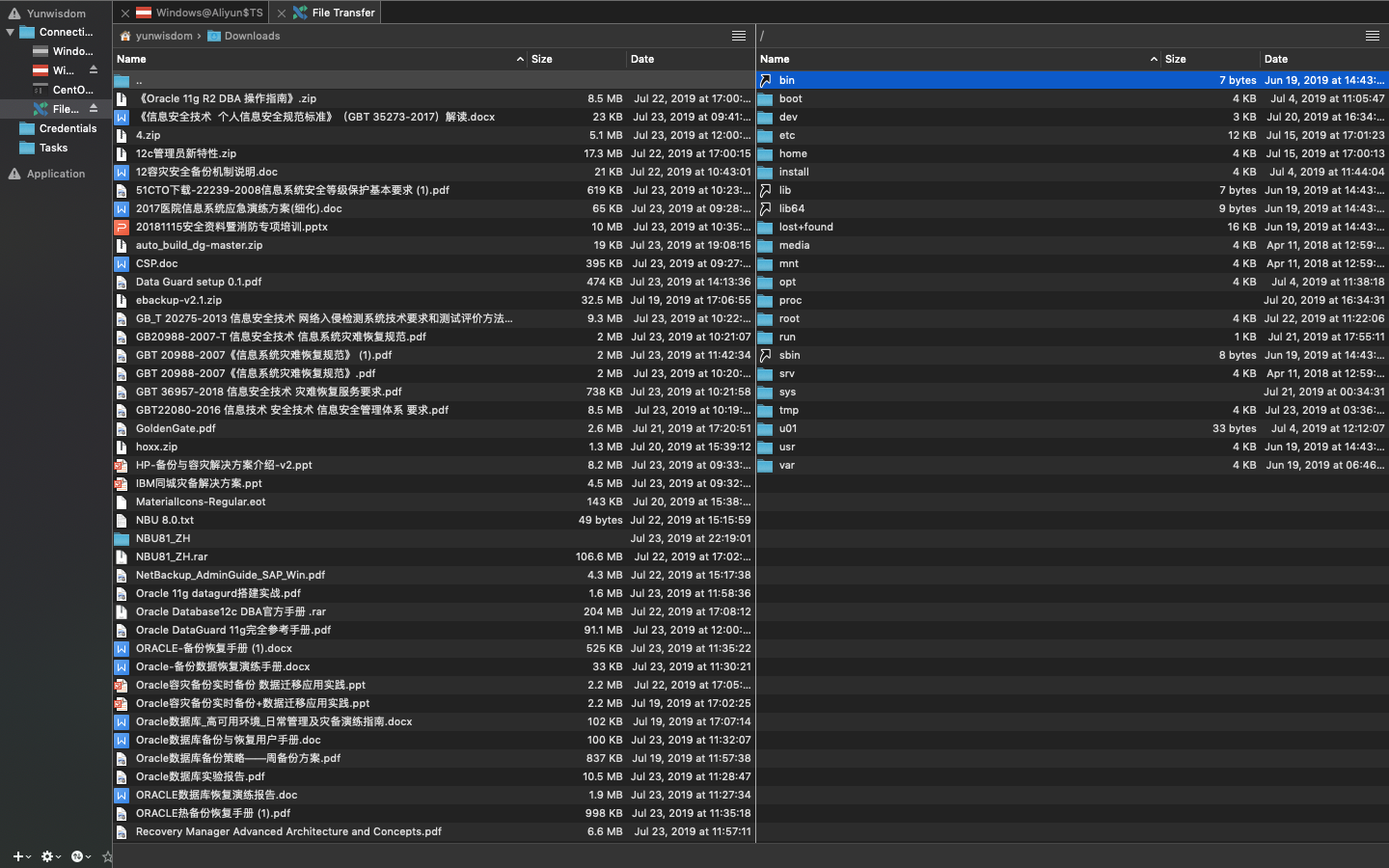This screenshot has height=868, width=1389.
Task: Select 'ebackup-v2.1.zip' file name
Action: click(178, 300)
